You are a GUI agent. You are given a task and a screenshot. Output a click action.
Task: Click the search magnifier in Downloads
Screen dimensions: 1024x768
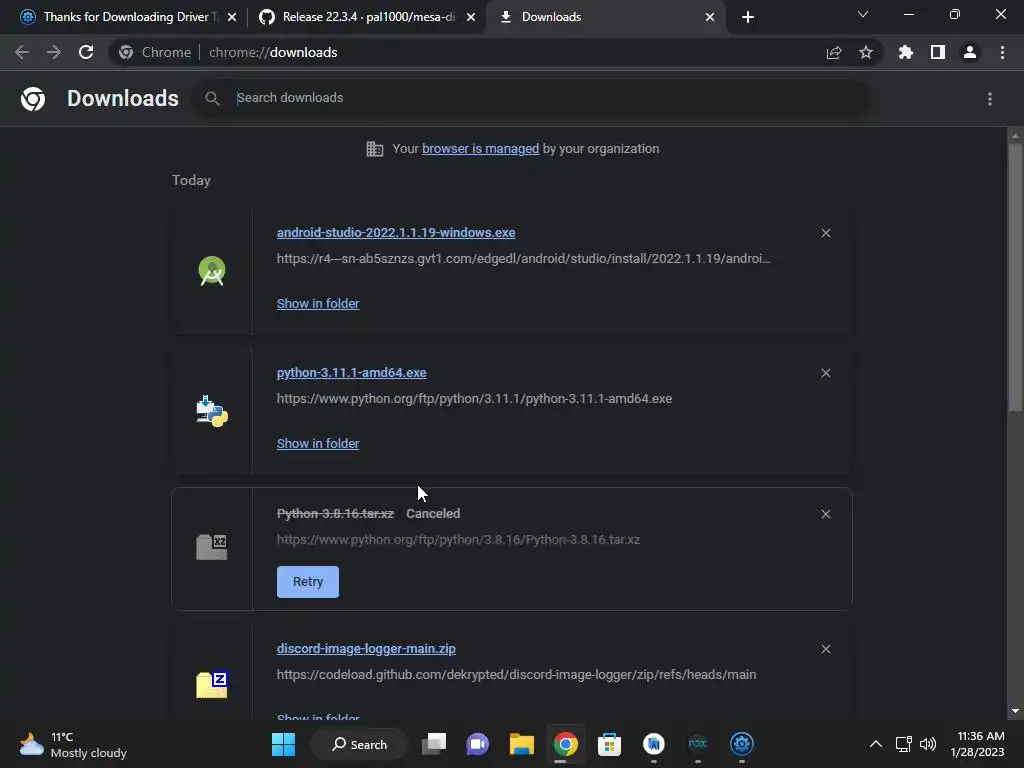pos(212,98)
